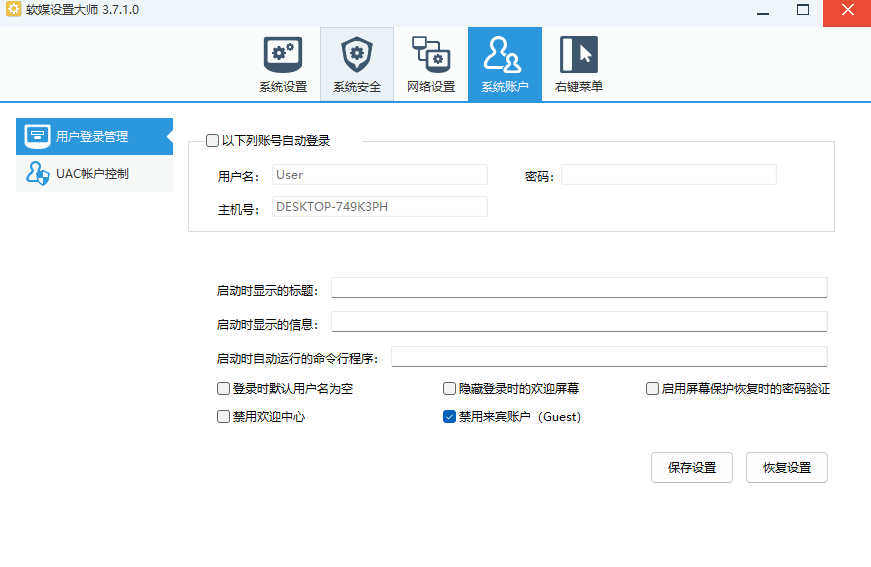Toggle 隐藏登录时的欢迎屏幕 checkbox
This screenshot has height=567, width=871.
[450, 389]
